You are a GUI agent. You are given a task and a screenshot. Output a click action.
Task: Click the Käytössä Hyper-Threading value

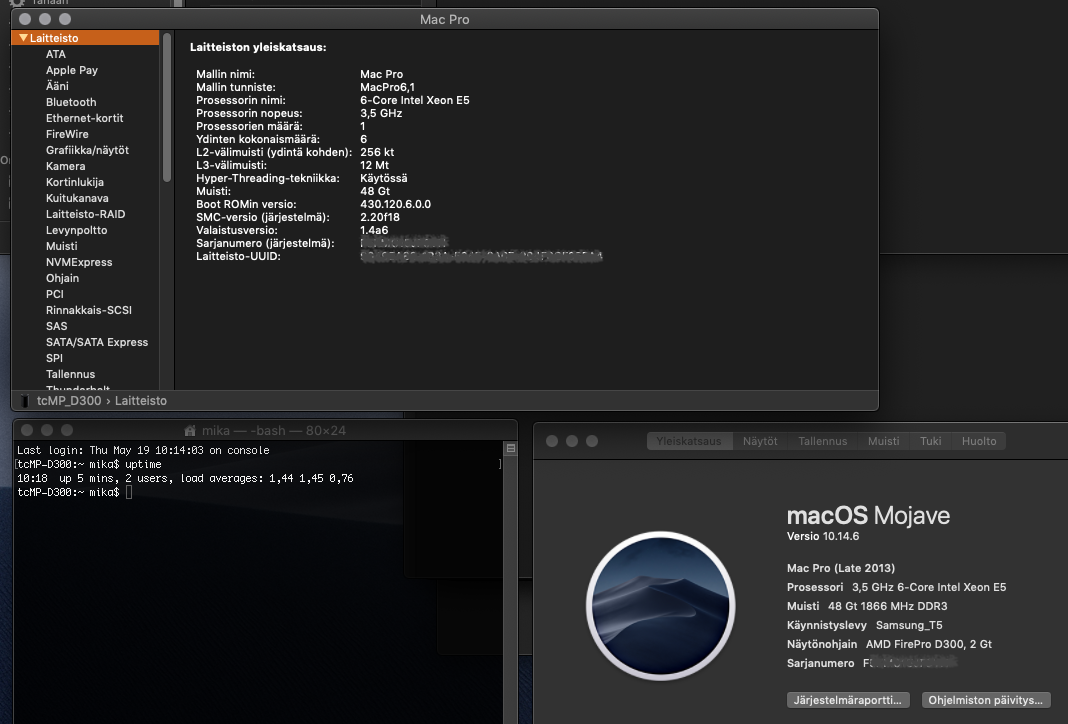point(383,178)
